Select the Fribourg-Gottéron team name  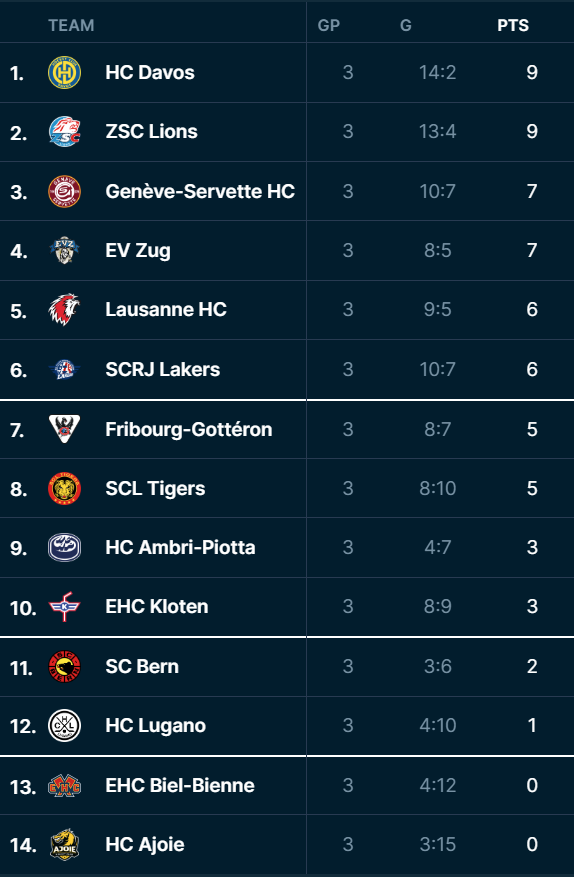[189, 429]
